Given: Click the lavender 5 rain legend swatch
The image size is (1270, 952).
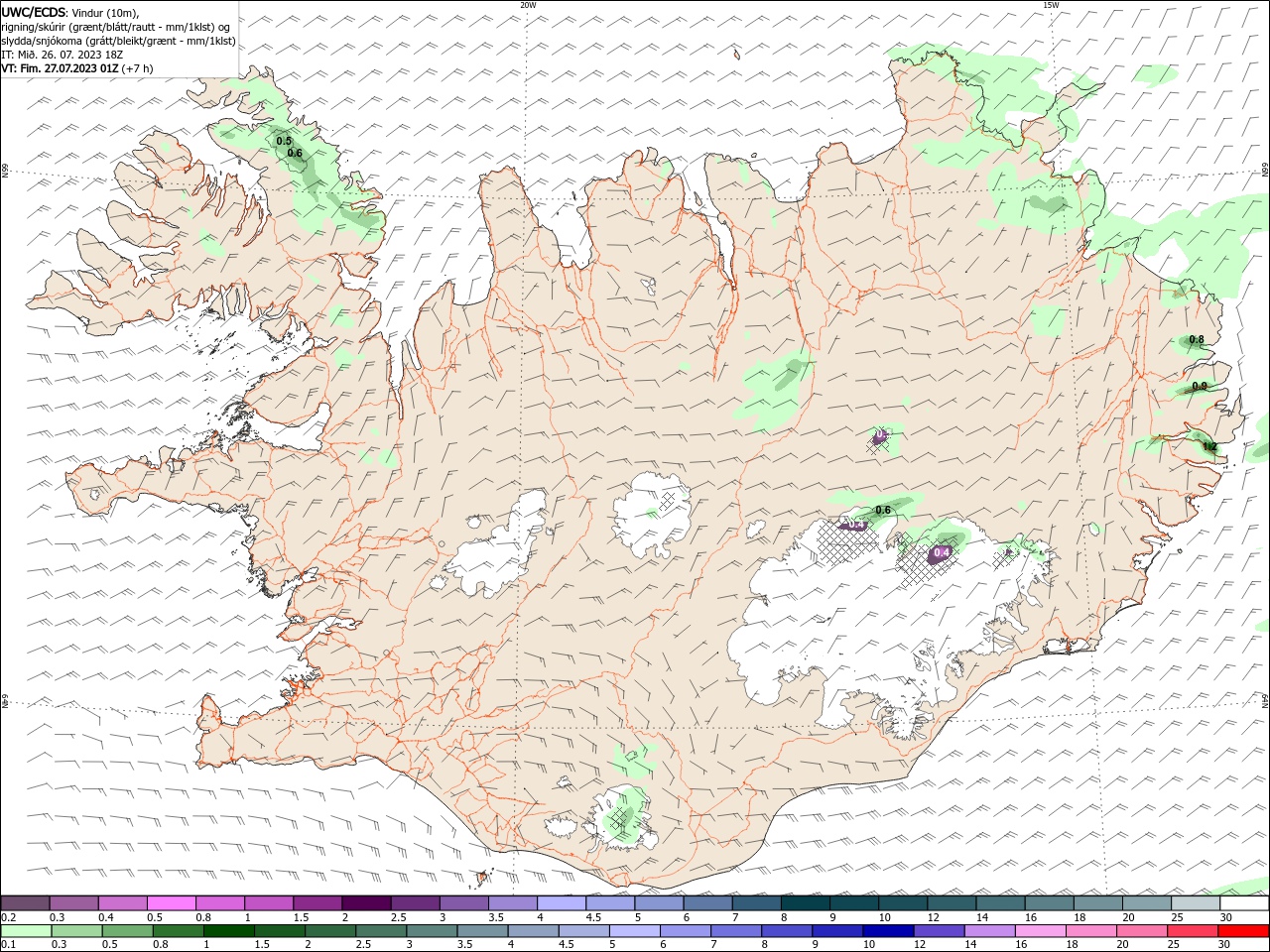Looking at the screenshot, I should pyautogui.click(x=634, y=931).
